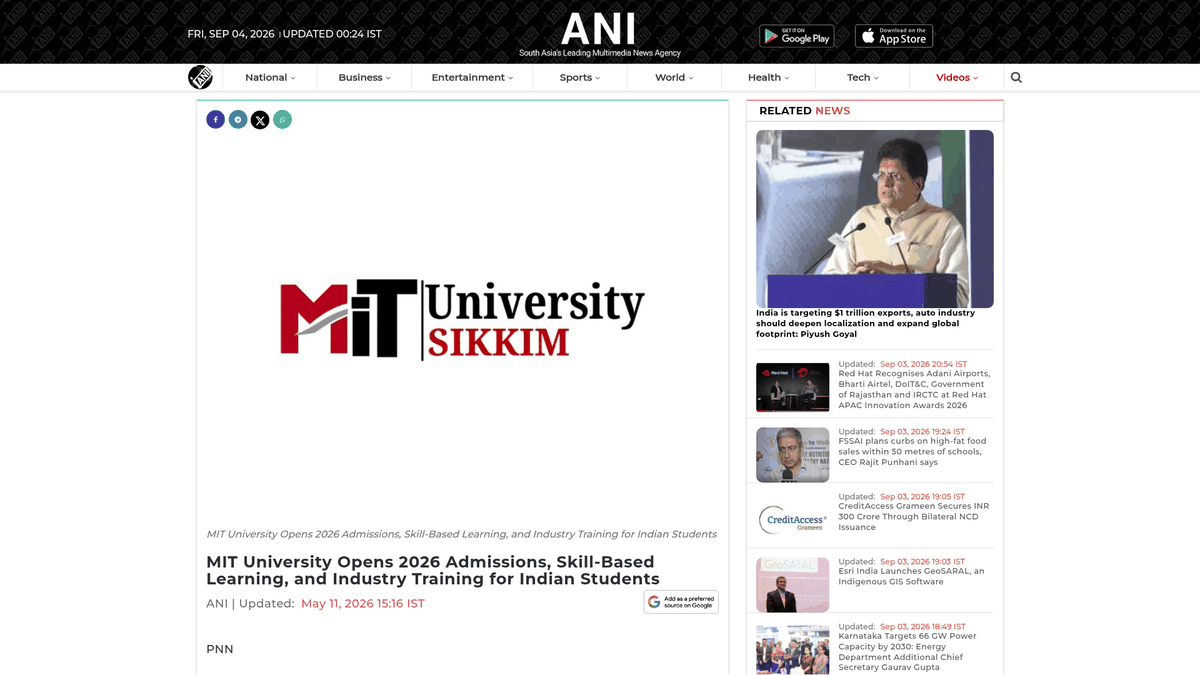Image resolution: width=1200 pixels, height=675 pixels.
Task: Click the round ANI logo in navbar
Action: [x=200, y=77]
